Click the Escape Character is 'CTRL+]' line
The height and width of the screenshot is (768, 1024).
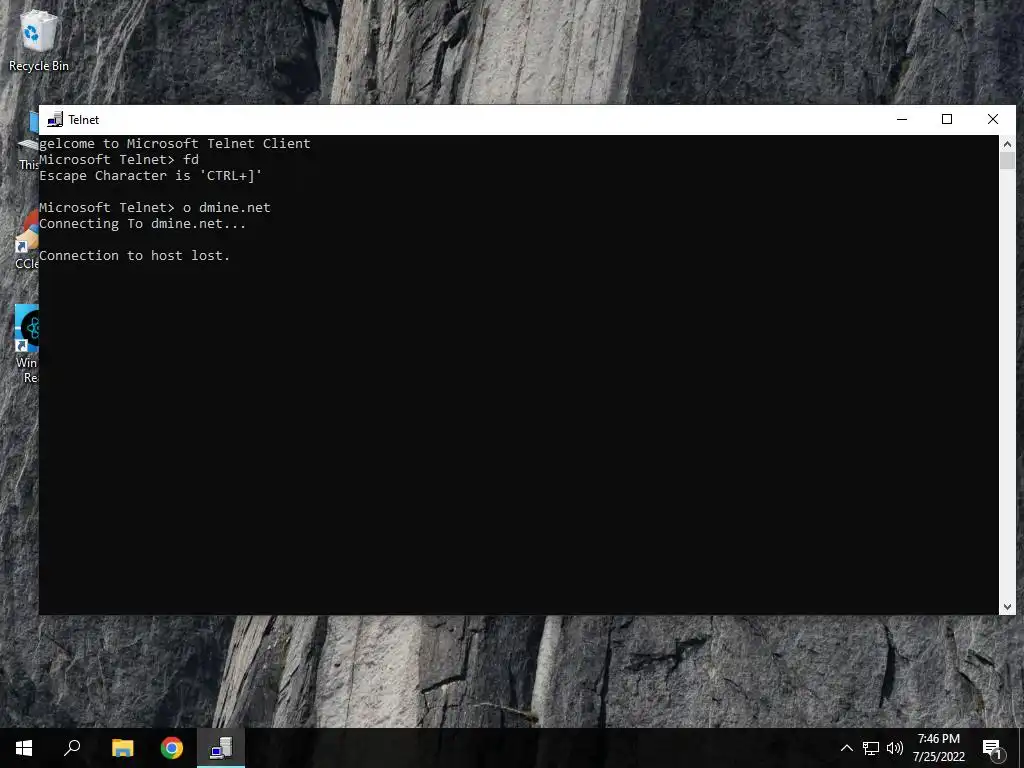tap(150, 176)
